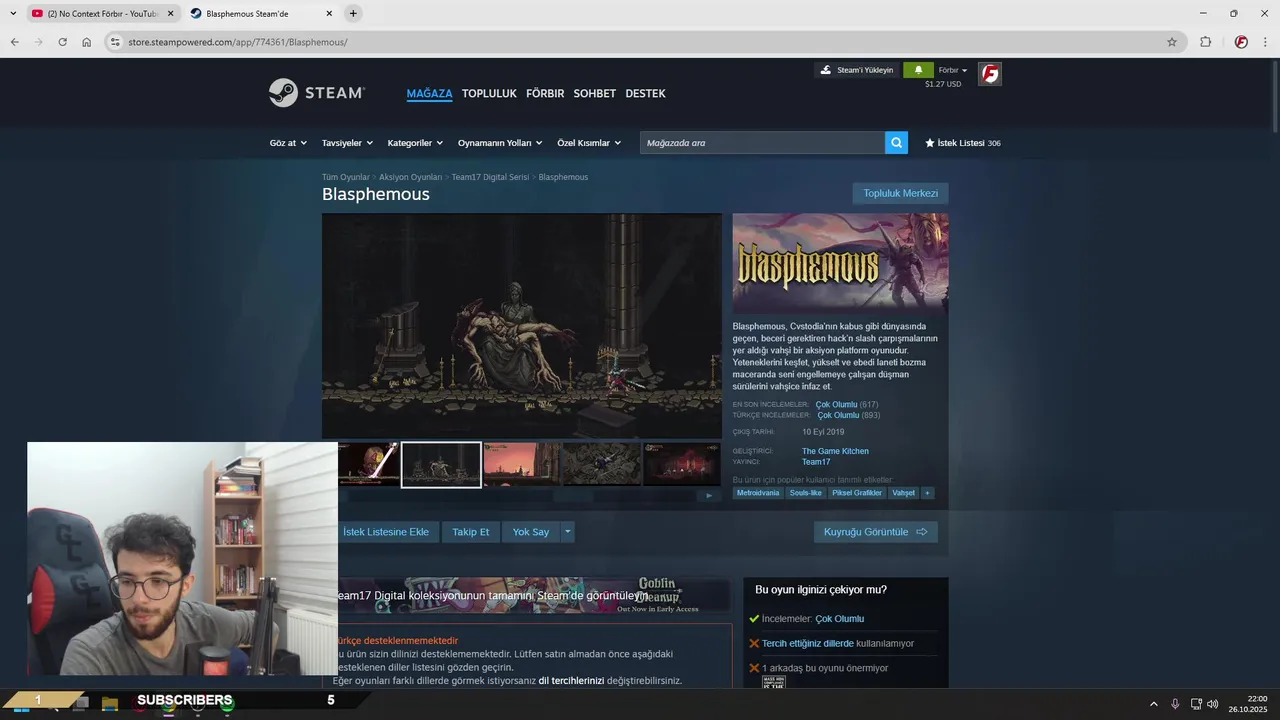Open the green notifications bell

click(918, 70)
